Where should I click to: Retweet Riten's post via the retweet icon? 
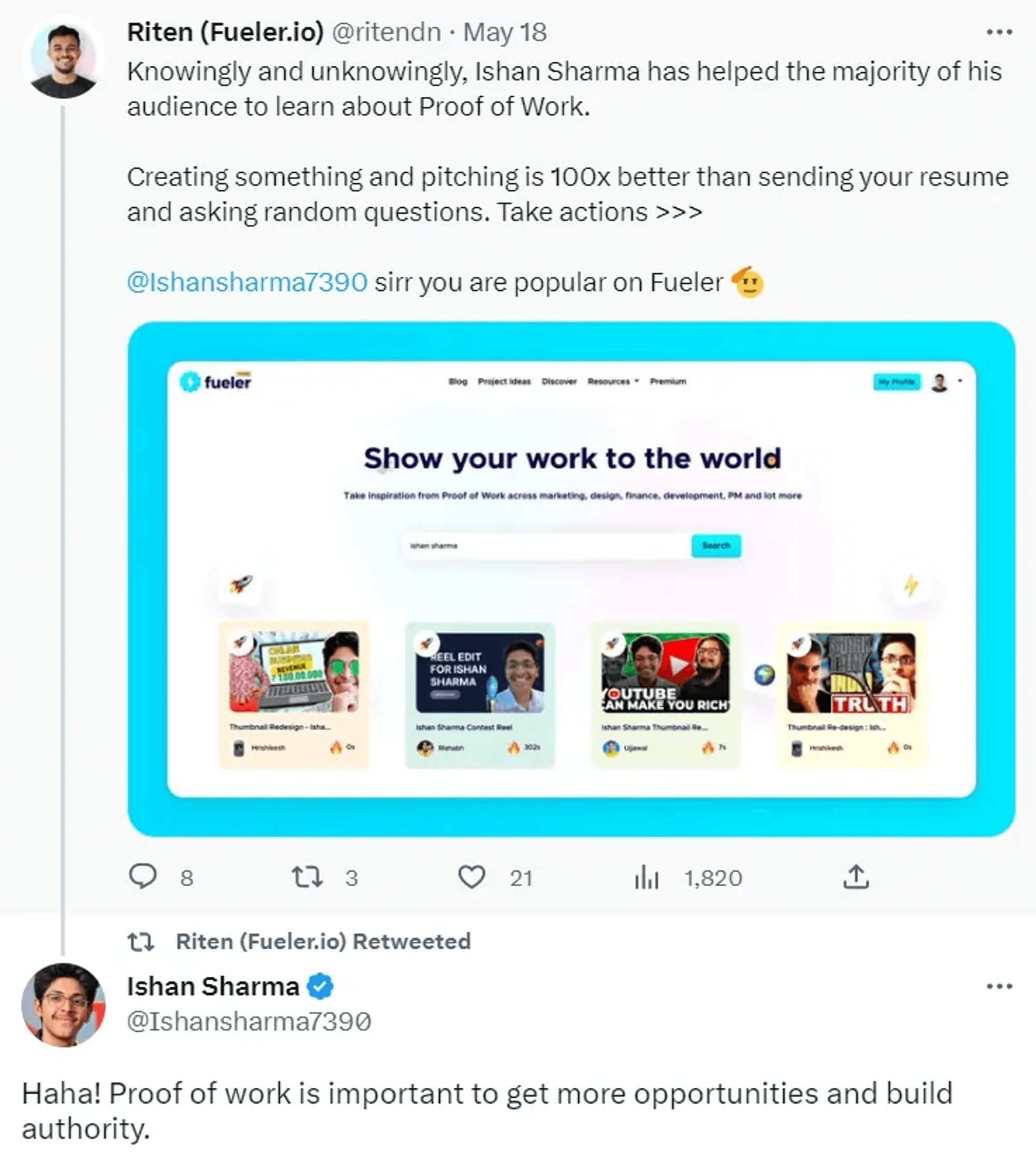(x=307, y=877)
